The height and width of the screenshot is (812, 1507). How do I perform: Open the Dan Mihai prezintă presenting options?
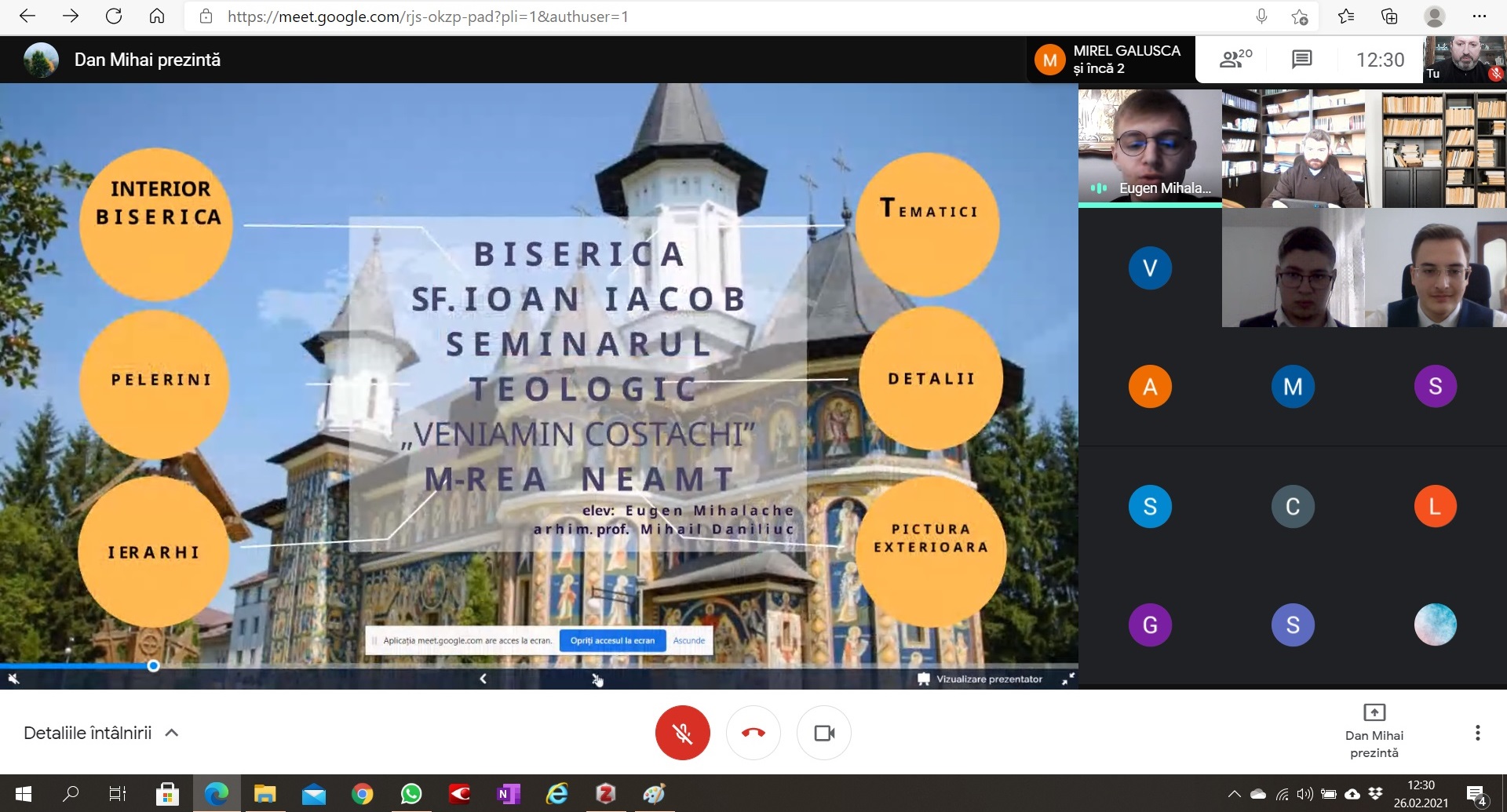click(x=1374, y=731)
